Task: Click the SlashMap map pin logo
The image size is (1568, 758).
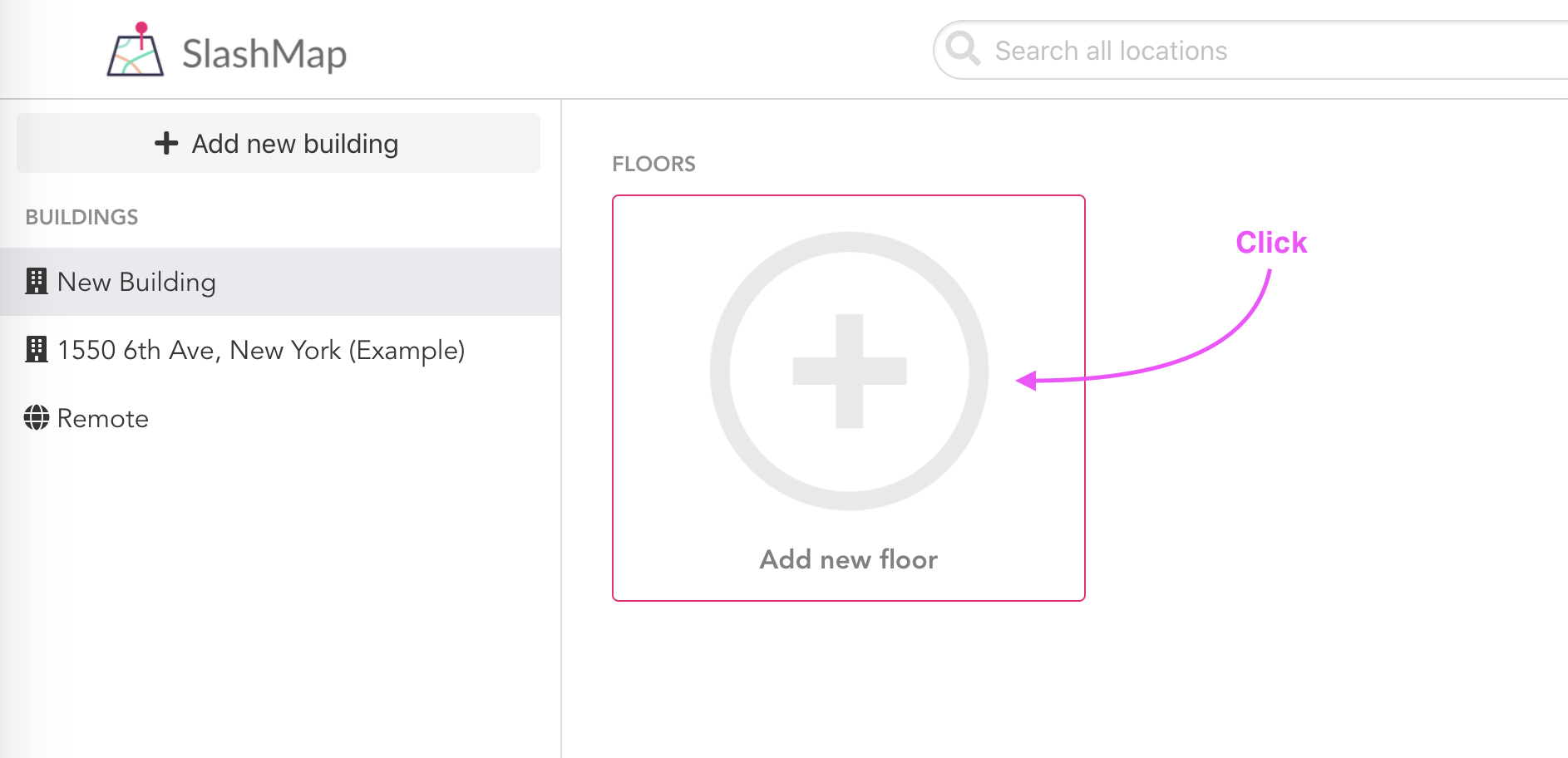Action: tap(136, 50)
